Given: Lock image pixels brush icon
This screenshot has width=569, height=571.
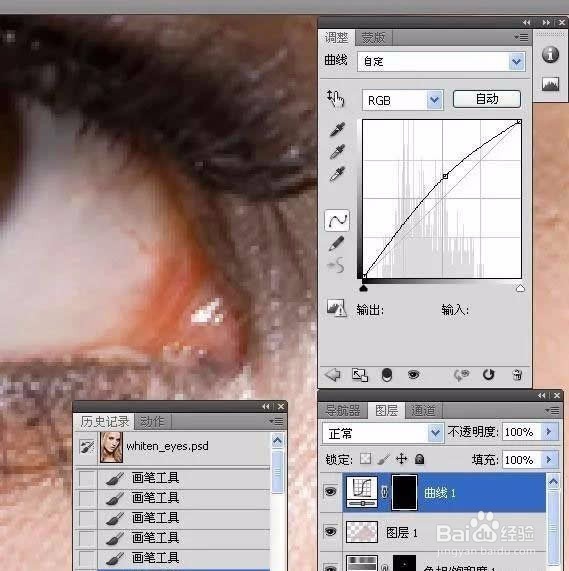Looking at the screenshot, I should (383, 459).
